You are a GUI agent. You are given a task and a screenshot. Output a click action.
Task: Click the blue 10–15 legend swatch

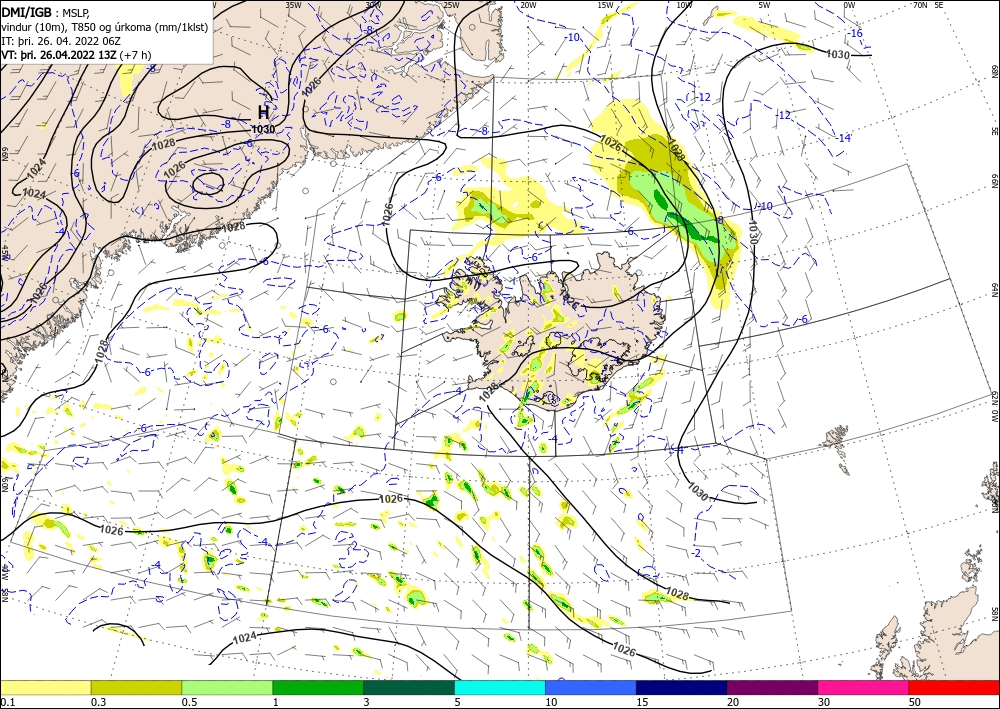[x=591, y=687]
